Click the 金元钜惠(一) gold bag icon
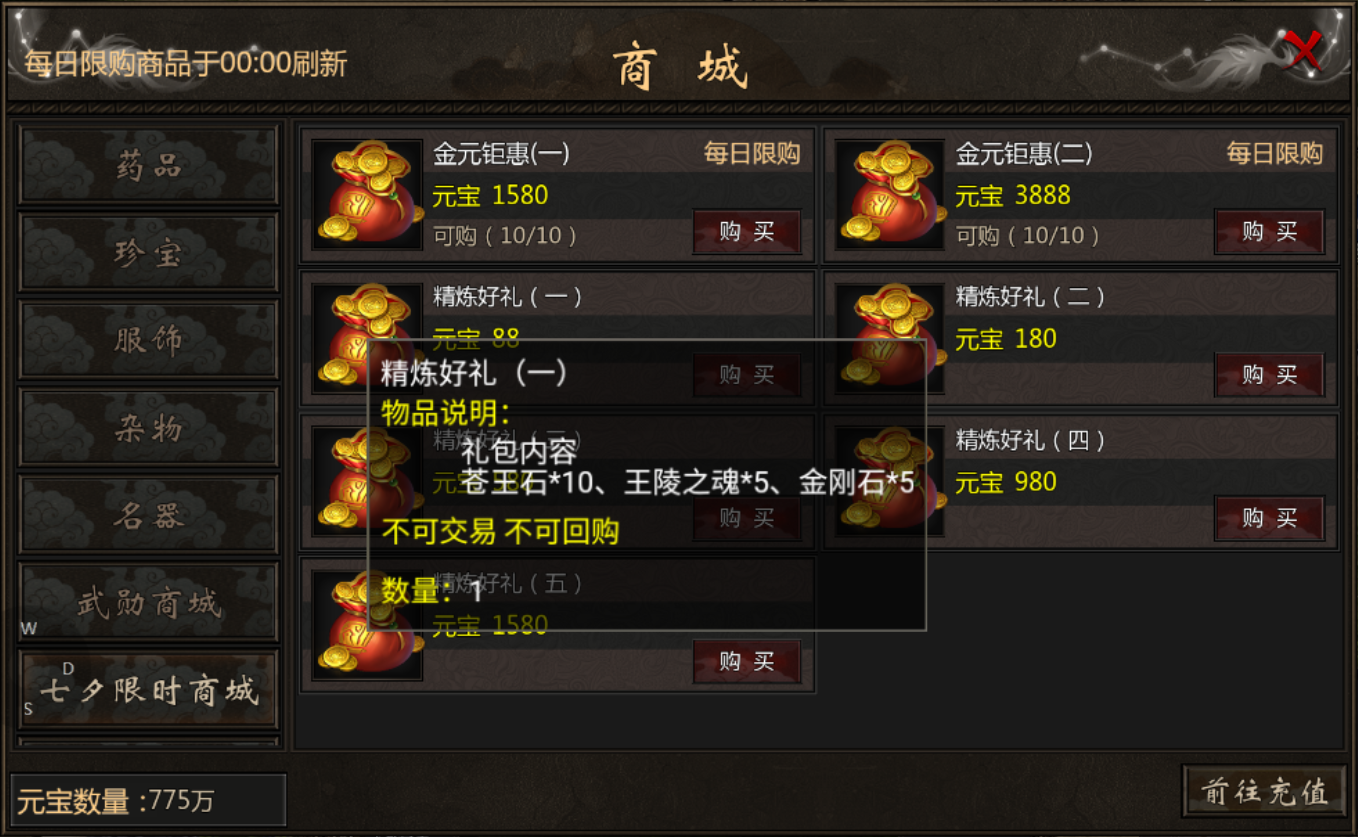Screen dimensions: 1358x837 click(x=367, y=195)
